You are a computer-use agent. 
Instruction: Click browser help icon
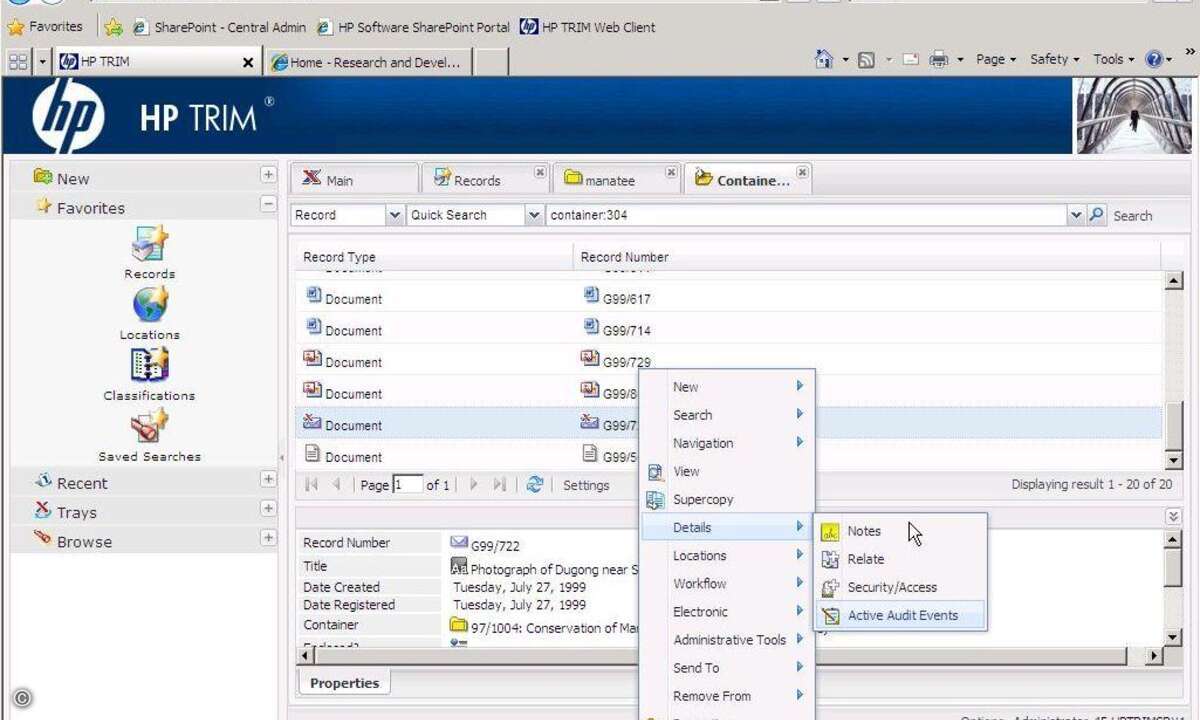[x=1154, y=60]
